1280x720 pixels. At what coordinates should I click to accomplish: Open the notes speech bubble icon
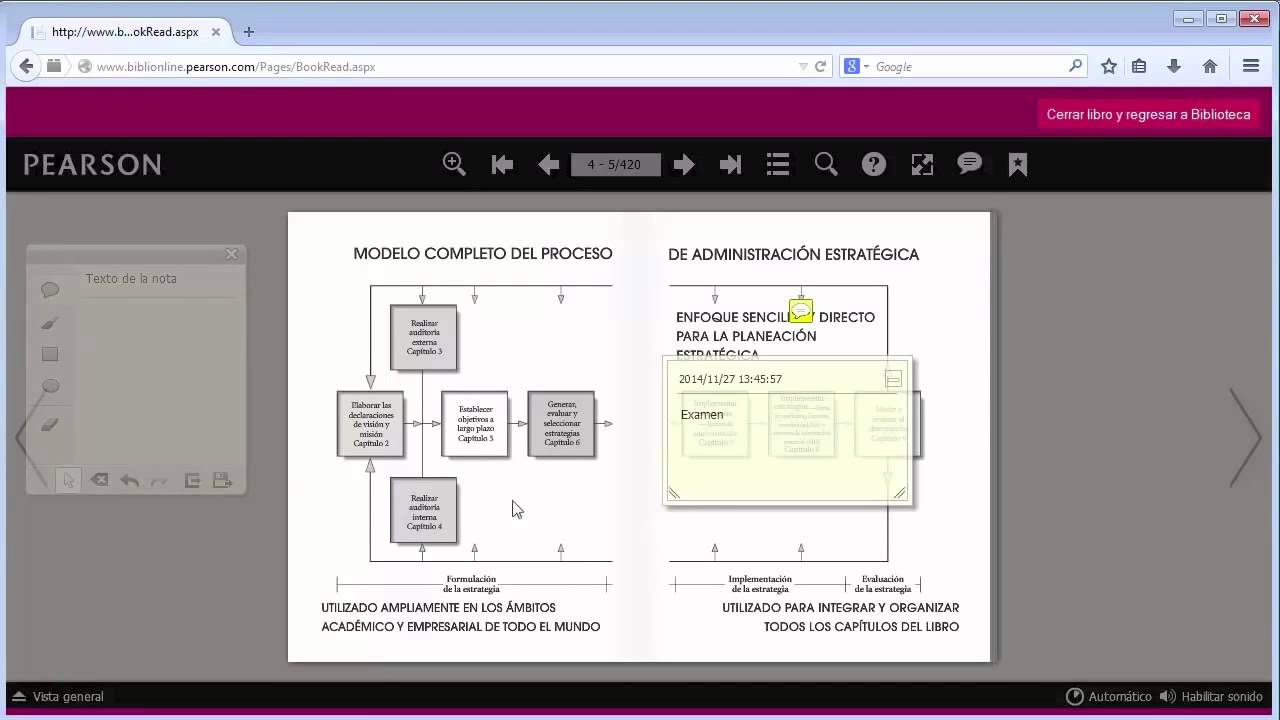pos(970,164)
